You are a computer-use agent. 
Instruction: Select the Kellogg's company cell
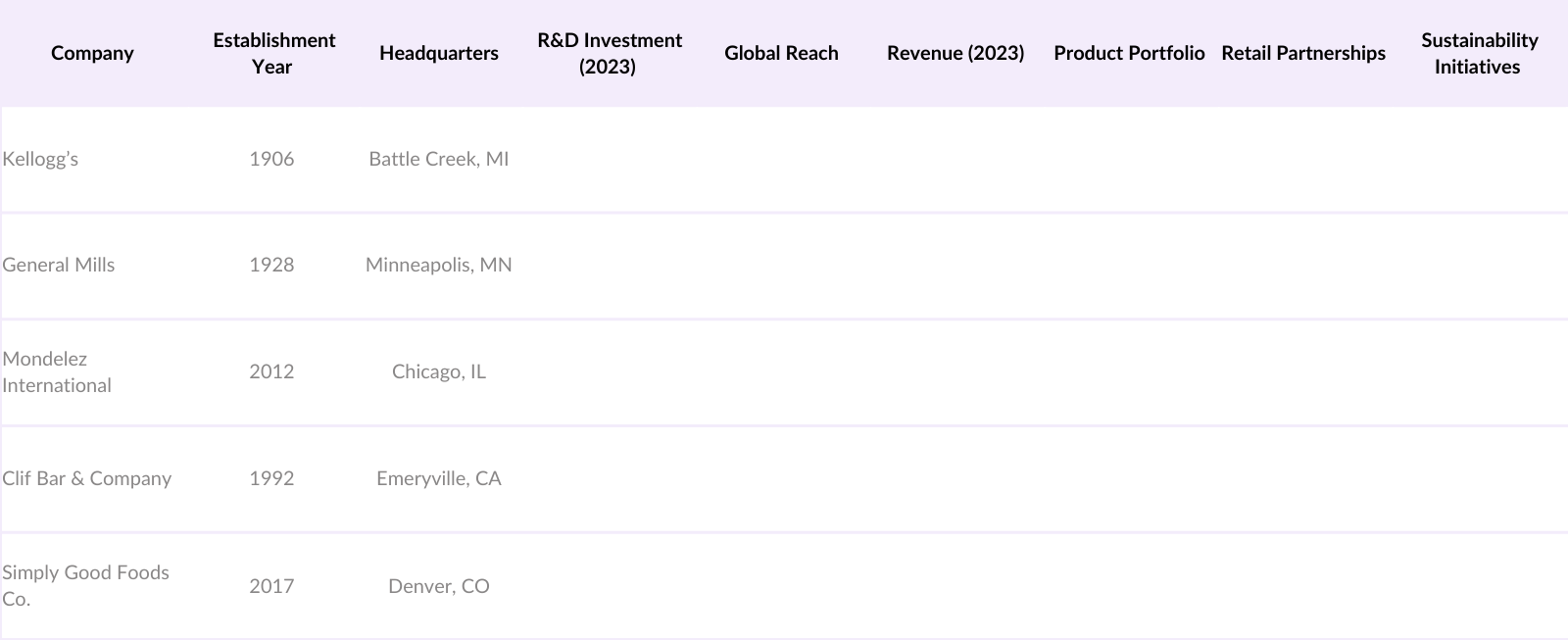pyautogui.click(x=40, y=159)
